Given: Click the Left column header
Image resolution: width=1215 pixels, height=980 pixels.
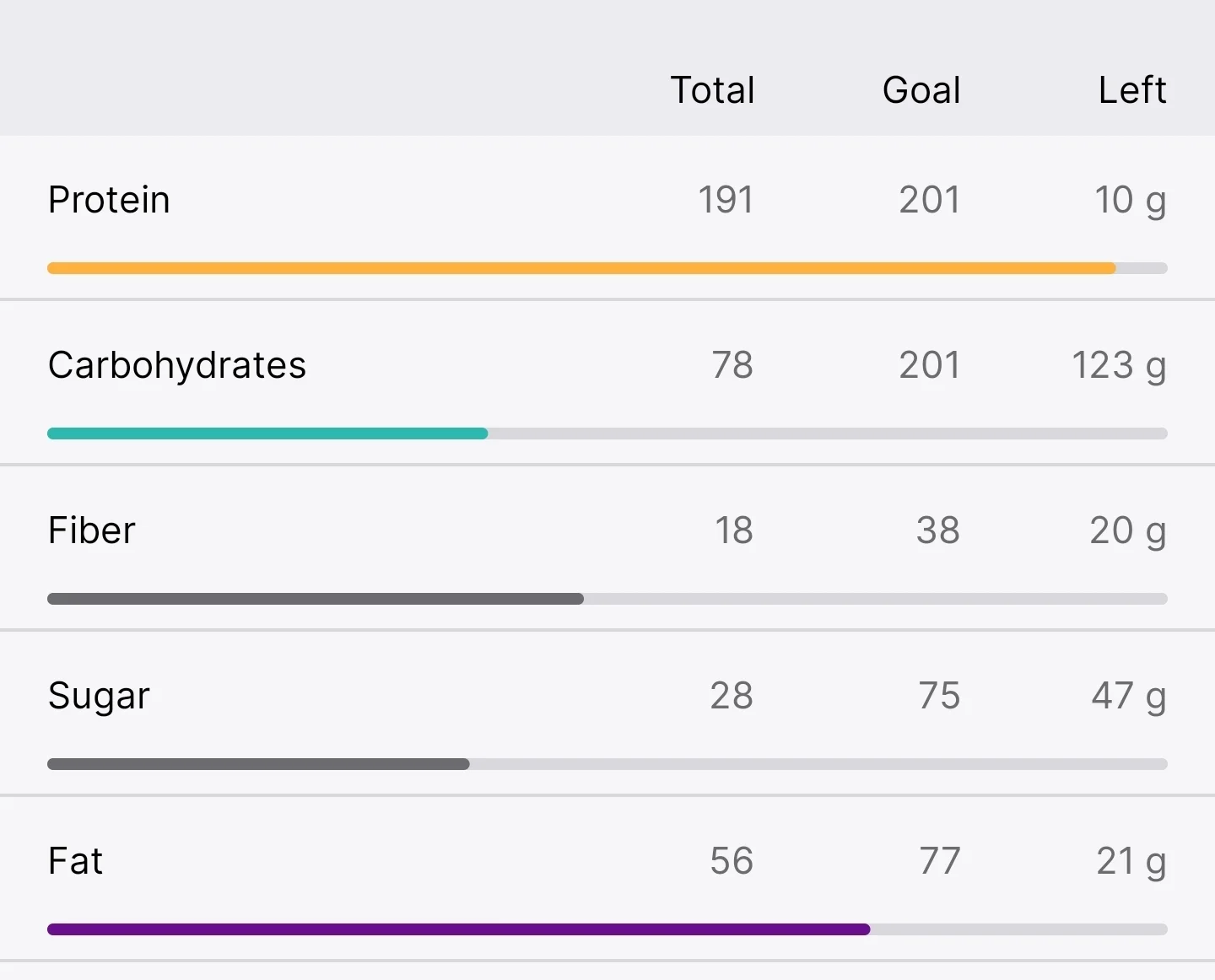Looking at the screenshot, I should click(x=1132, y=90).
